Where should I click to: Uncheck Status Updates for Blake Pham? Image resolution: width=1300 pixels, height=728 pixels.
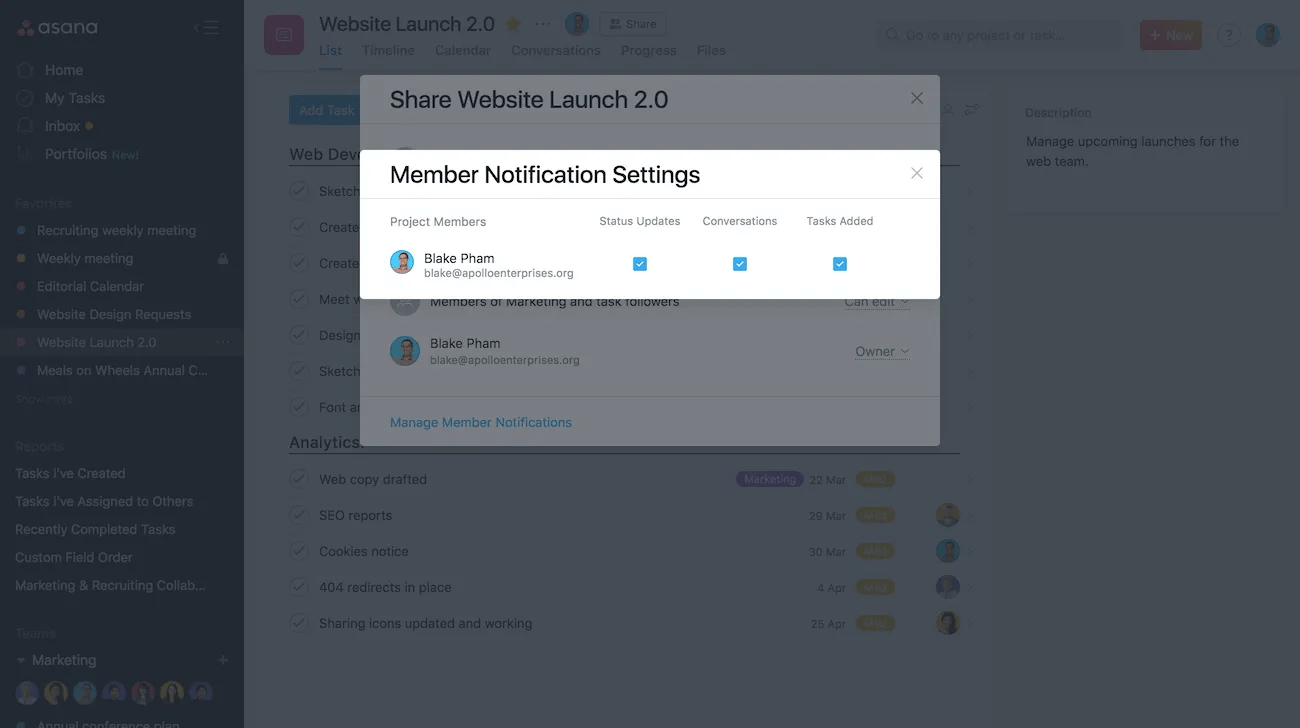pyautogui.click(x=639, y=263)
